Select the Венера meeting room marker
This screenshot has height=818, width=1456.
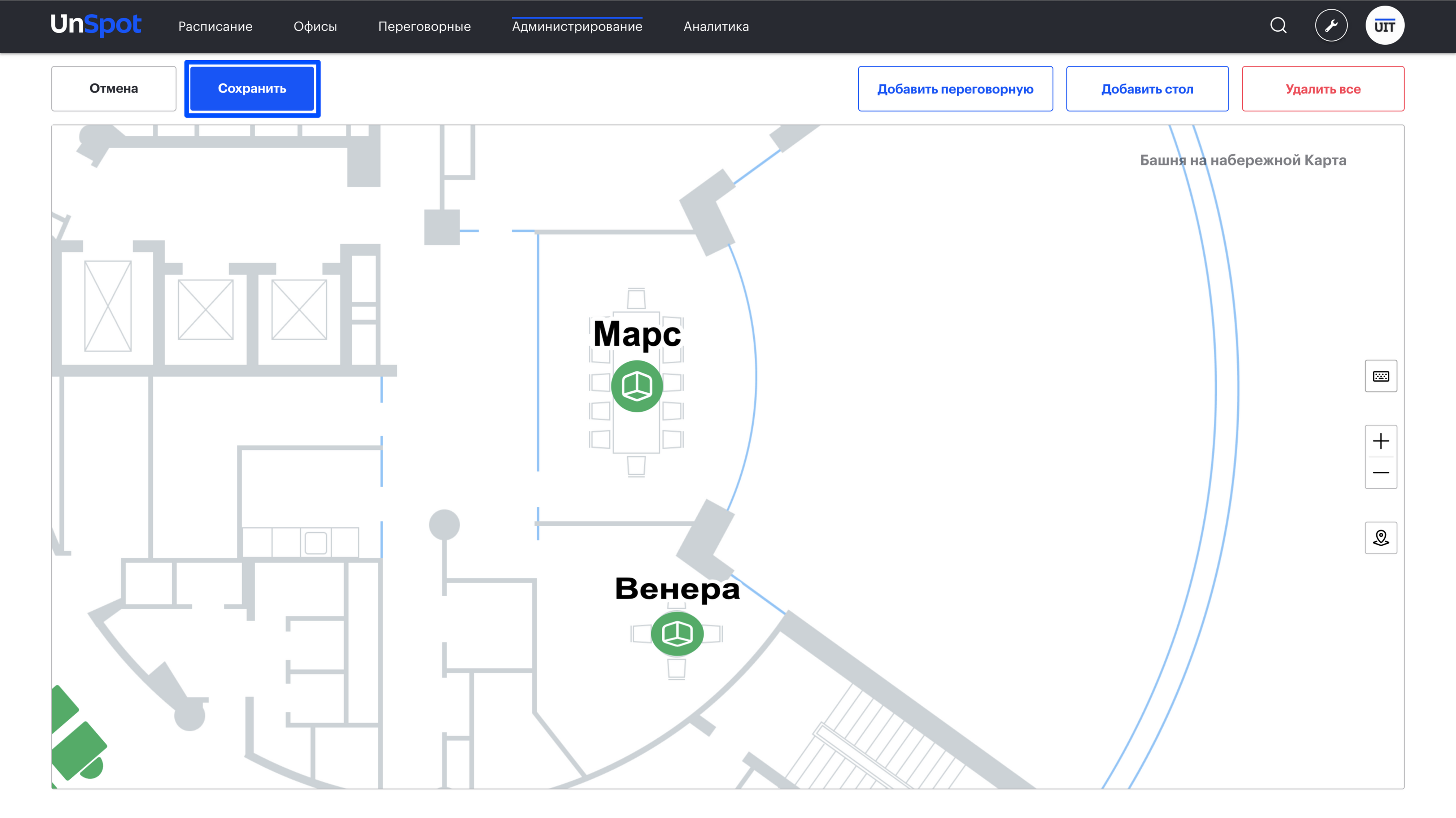[x=677, y=634]
